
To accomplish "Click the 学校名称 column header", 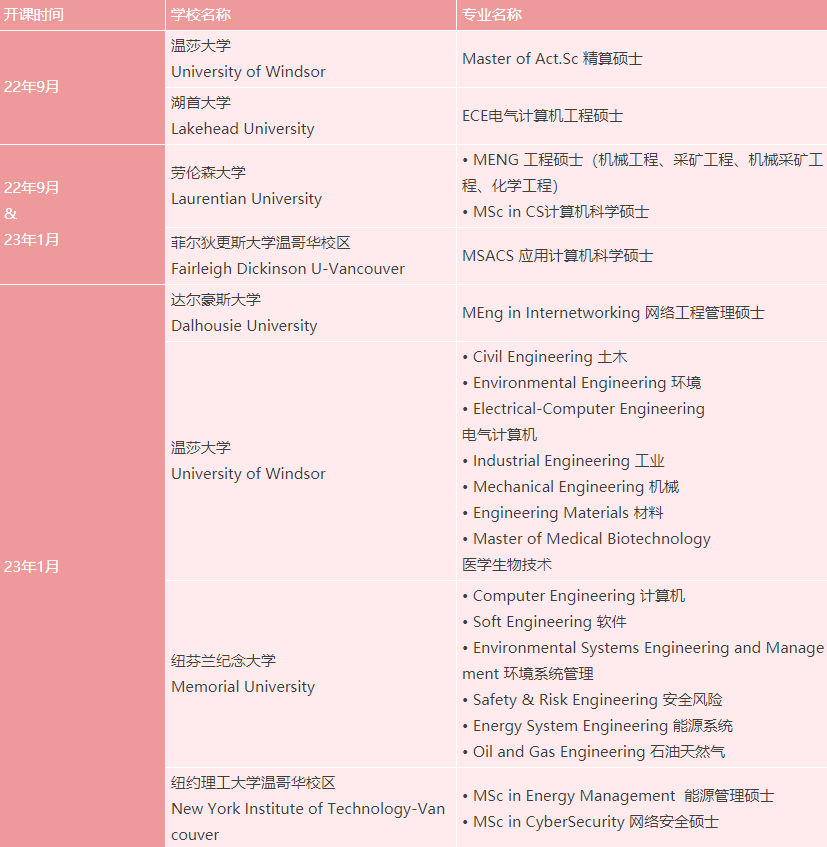I will (201, 15).
